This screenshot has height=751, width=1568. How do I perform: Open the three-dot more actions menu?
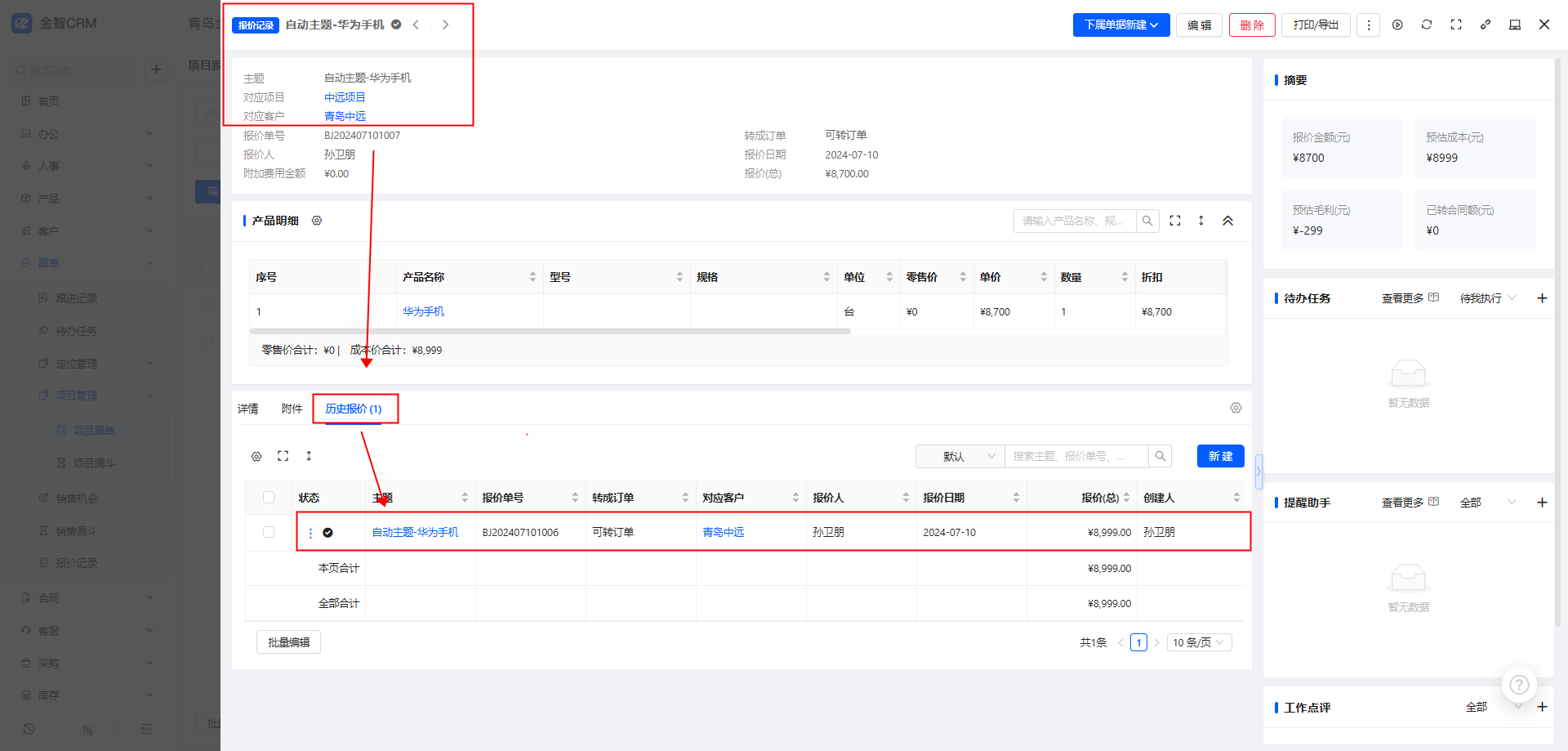point(1369,25)
